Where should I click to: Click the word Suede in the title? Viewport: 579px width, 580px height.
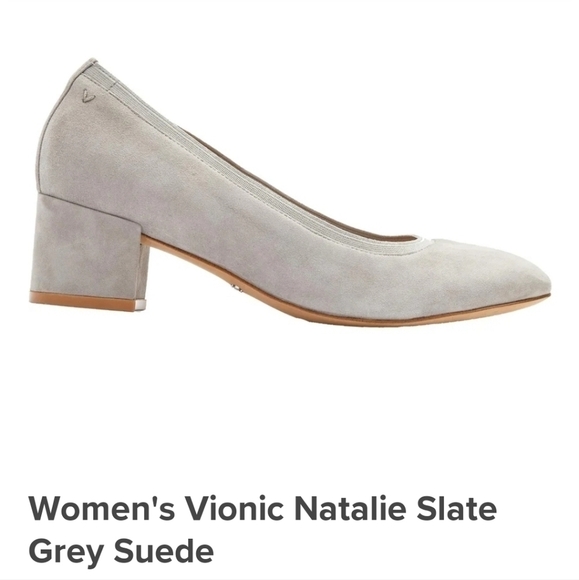164,551
